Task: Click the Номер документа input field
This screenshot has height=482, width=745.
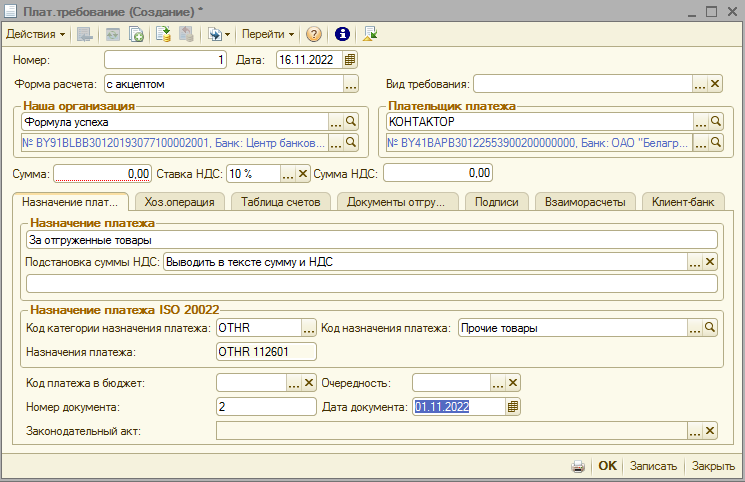Action: [265, 407]
